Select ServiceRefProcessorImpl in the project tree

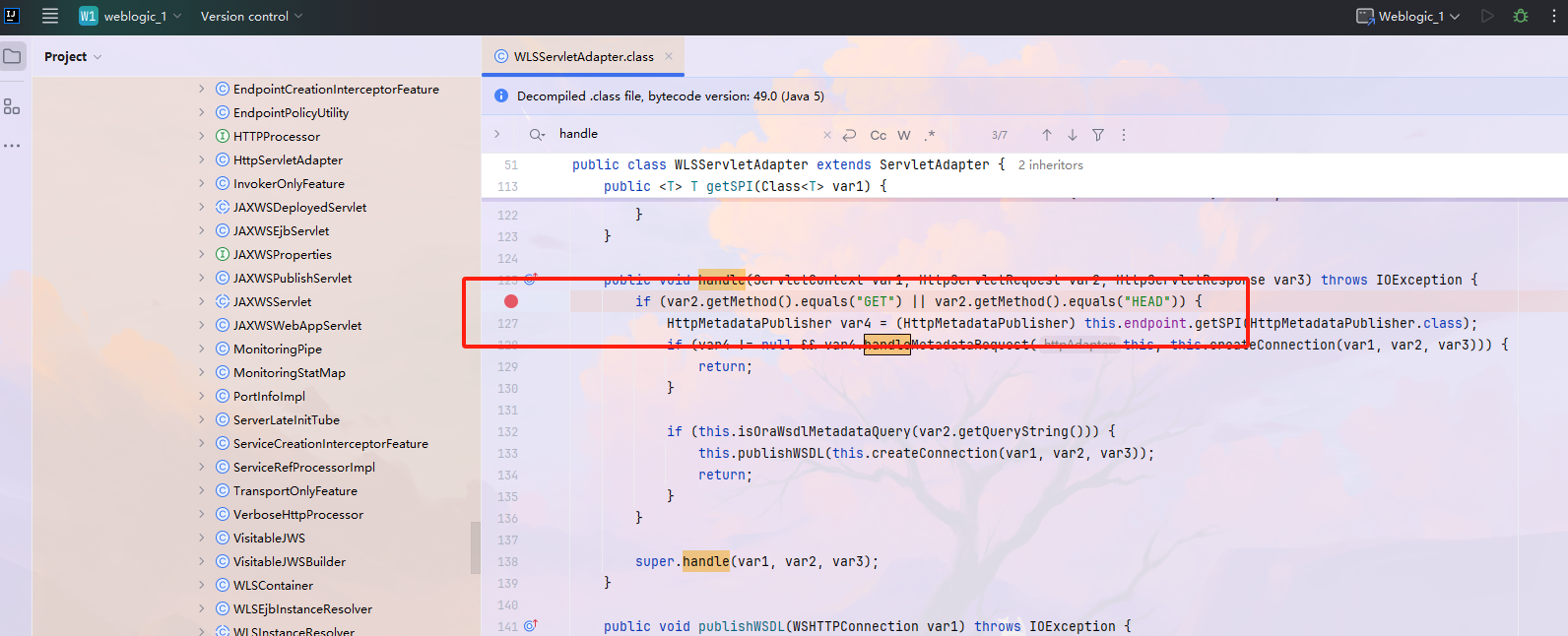304,467
